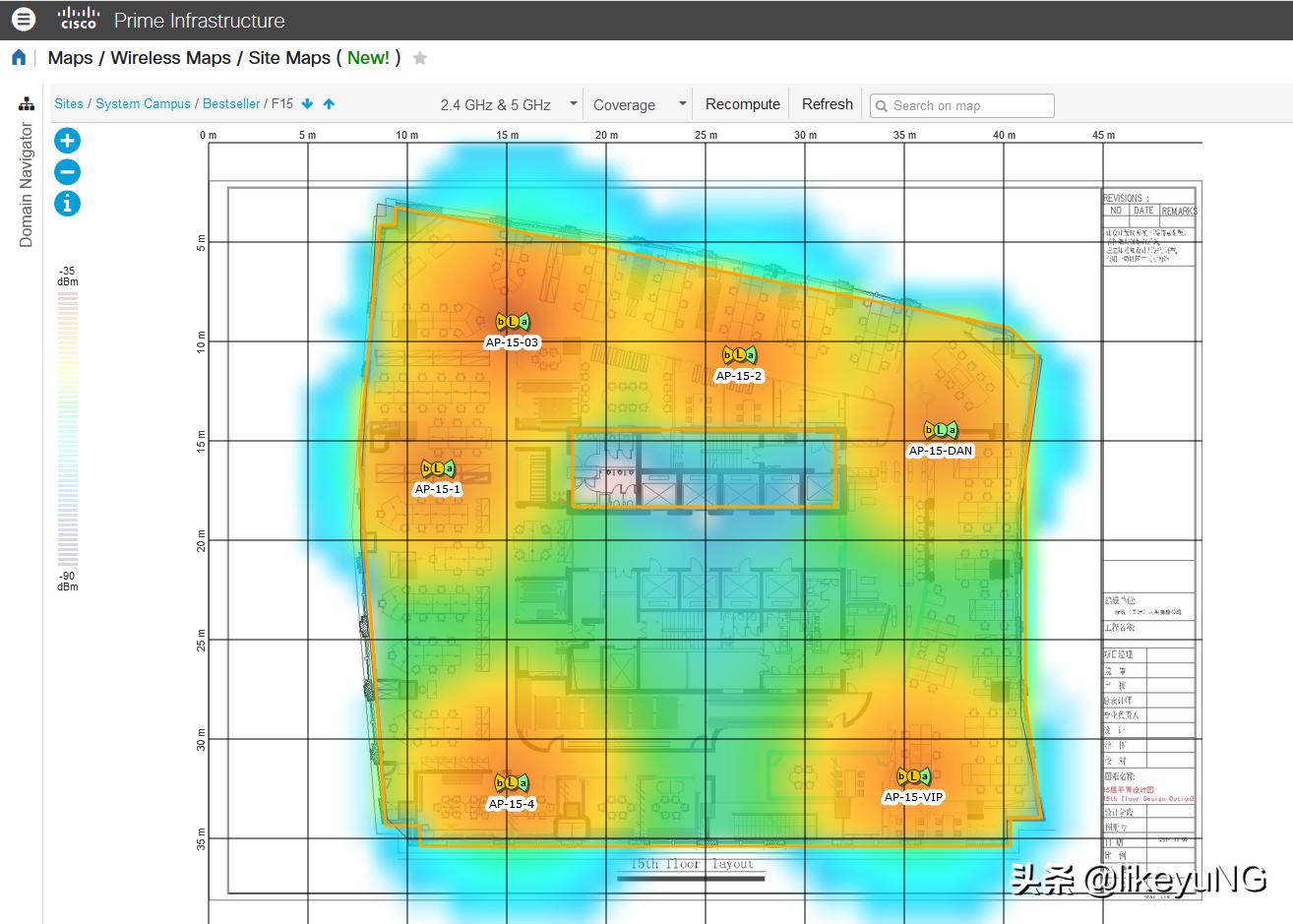The image size is (1293, 924).
Task: Click the Recompute button
Action: point(743,104)
